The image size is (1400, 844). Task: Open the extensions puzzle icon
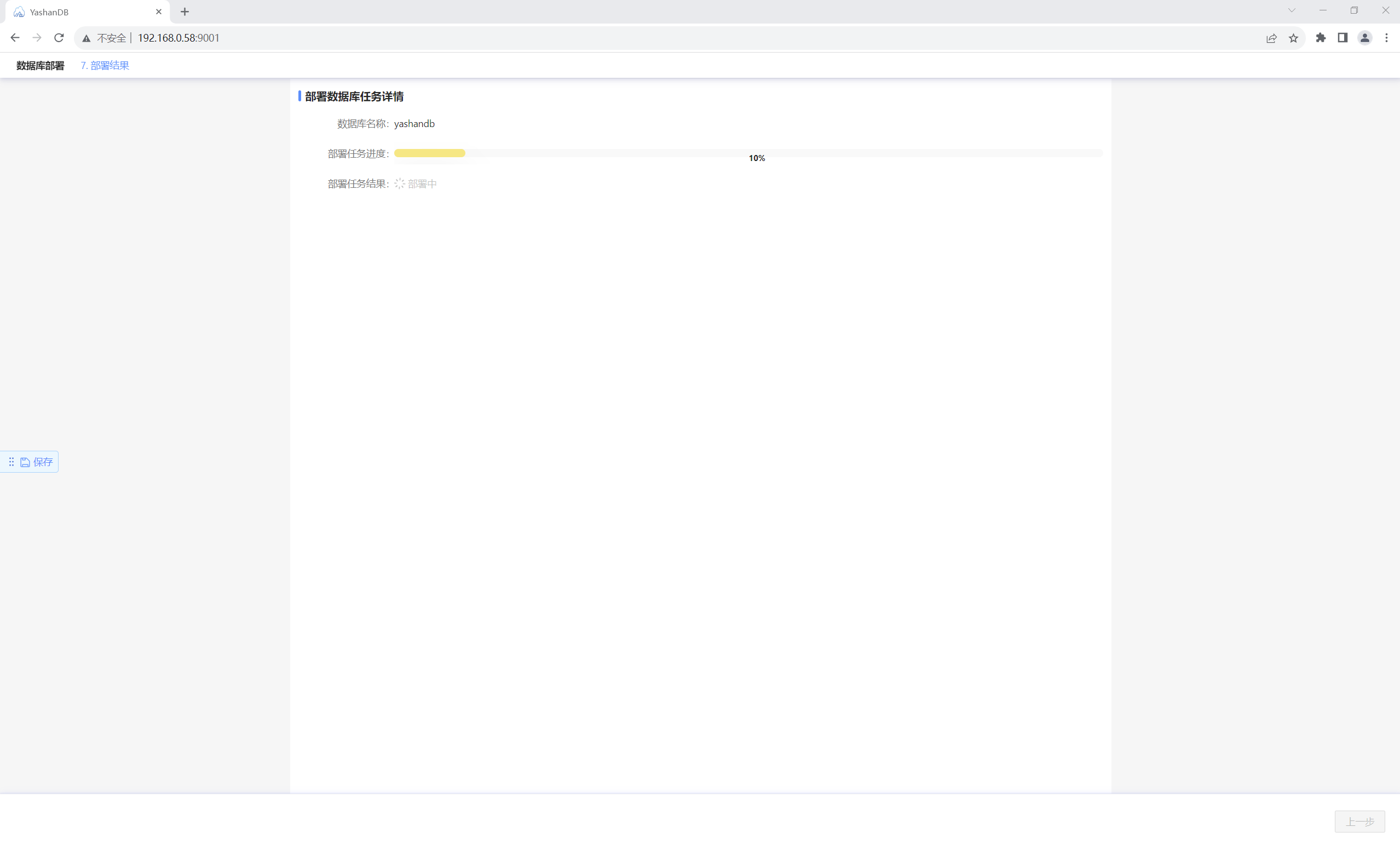pos(1321,37)
